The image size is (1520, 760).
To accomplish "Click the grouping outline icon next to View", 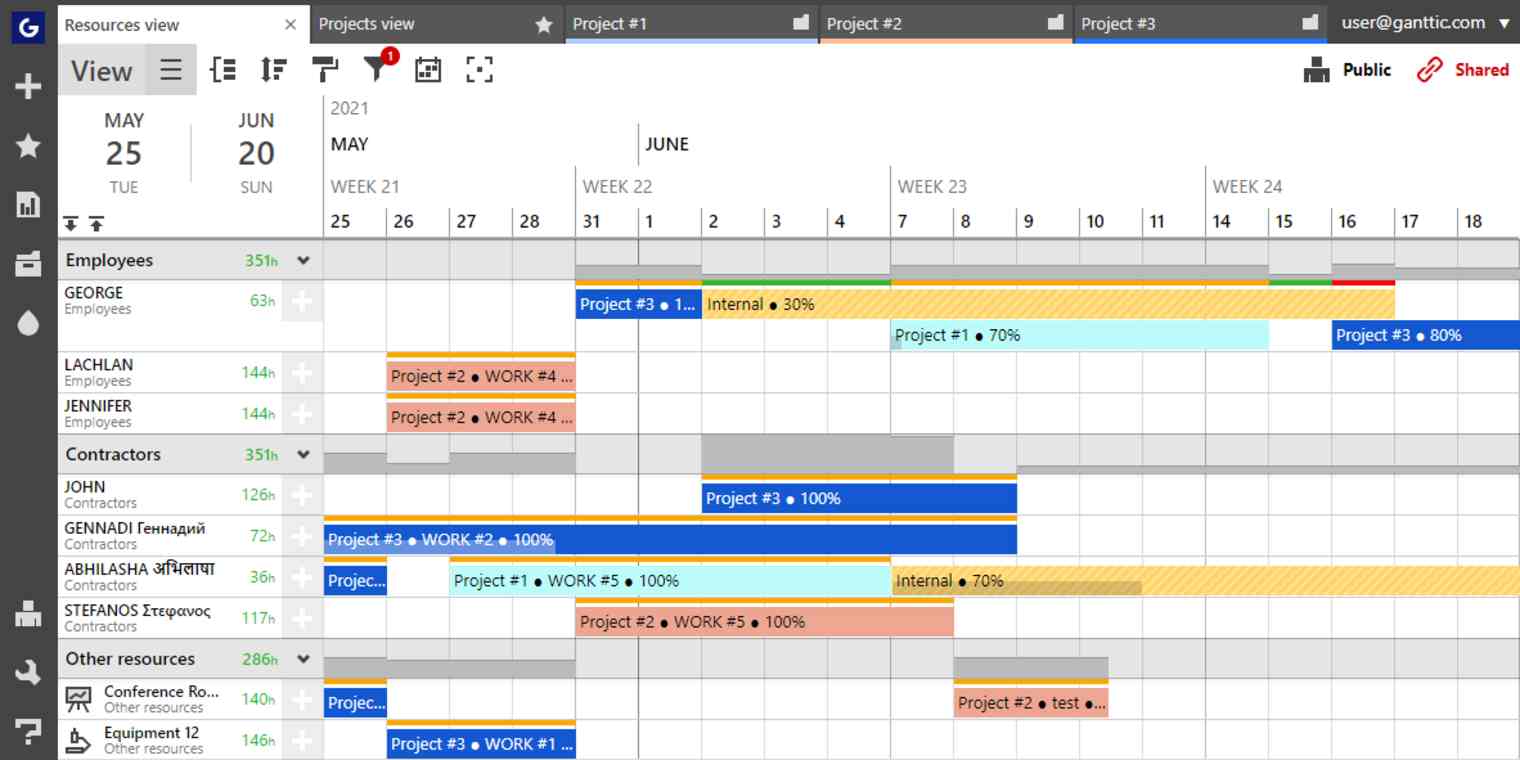I will tap(223, 70).
